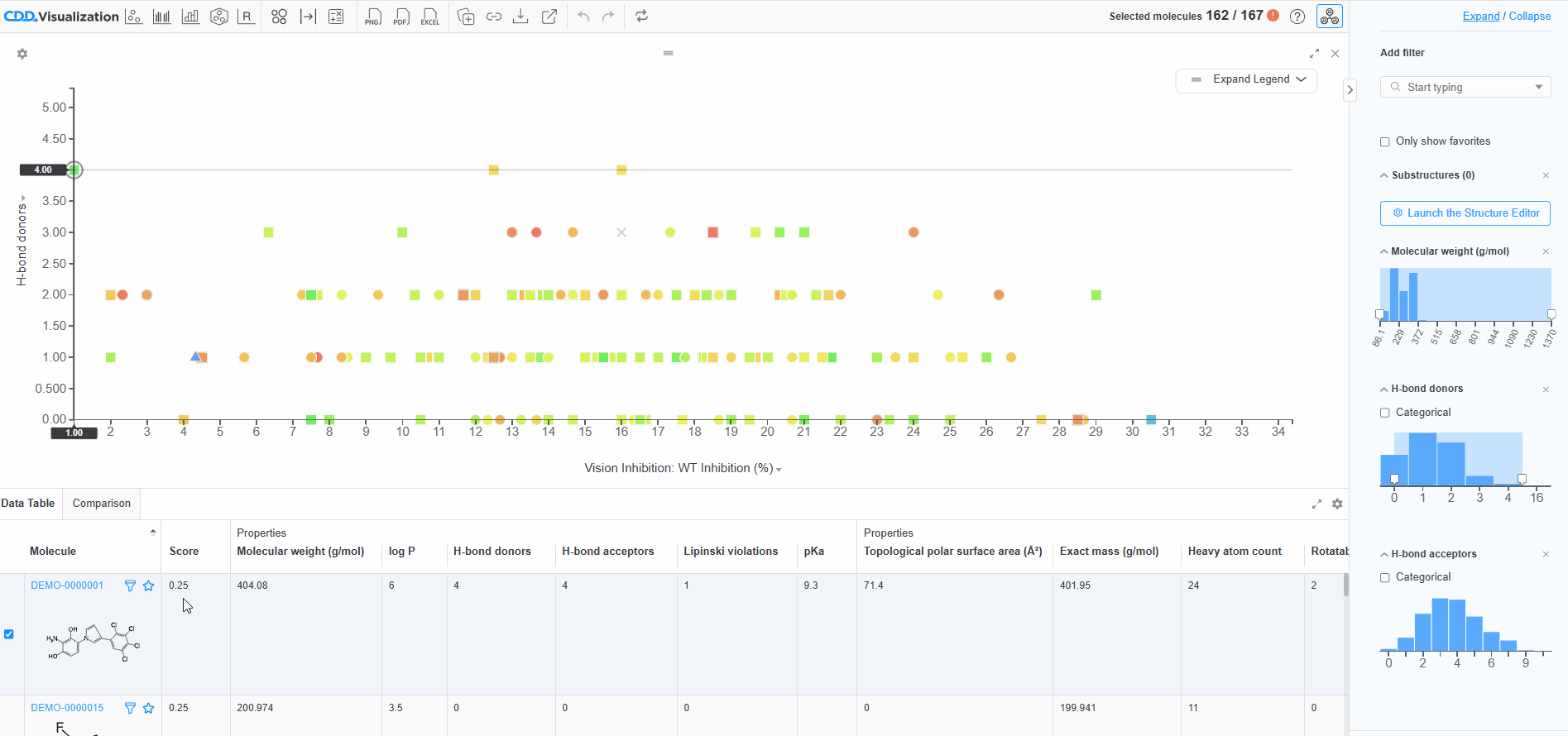Screen dimensions: 1568x736
Task: Add a bar chart from toolbar
Action: [190, 17]
